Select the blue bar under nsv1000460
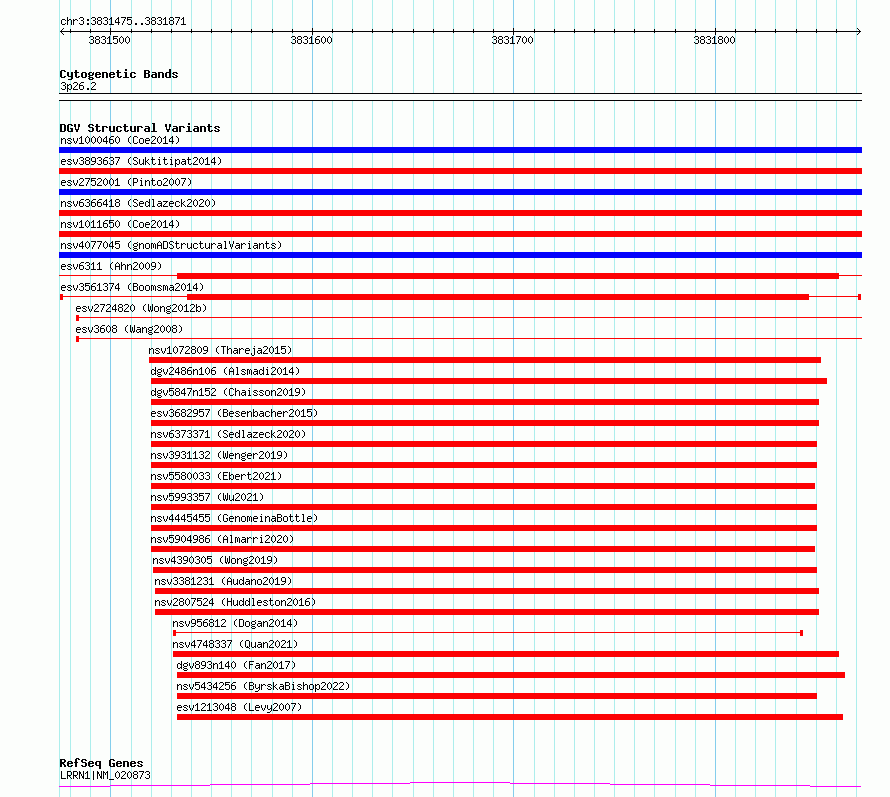The image size is (890, 797). pyautogui.click(x=460, y=150)
